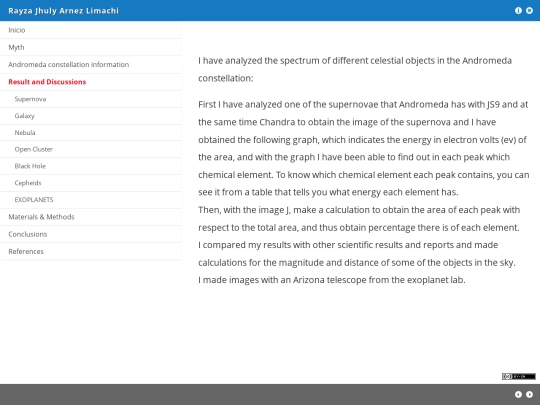Open the Creative Commons license badge
This screenshot has width=540, height=405.
(x=519, y=376)
